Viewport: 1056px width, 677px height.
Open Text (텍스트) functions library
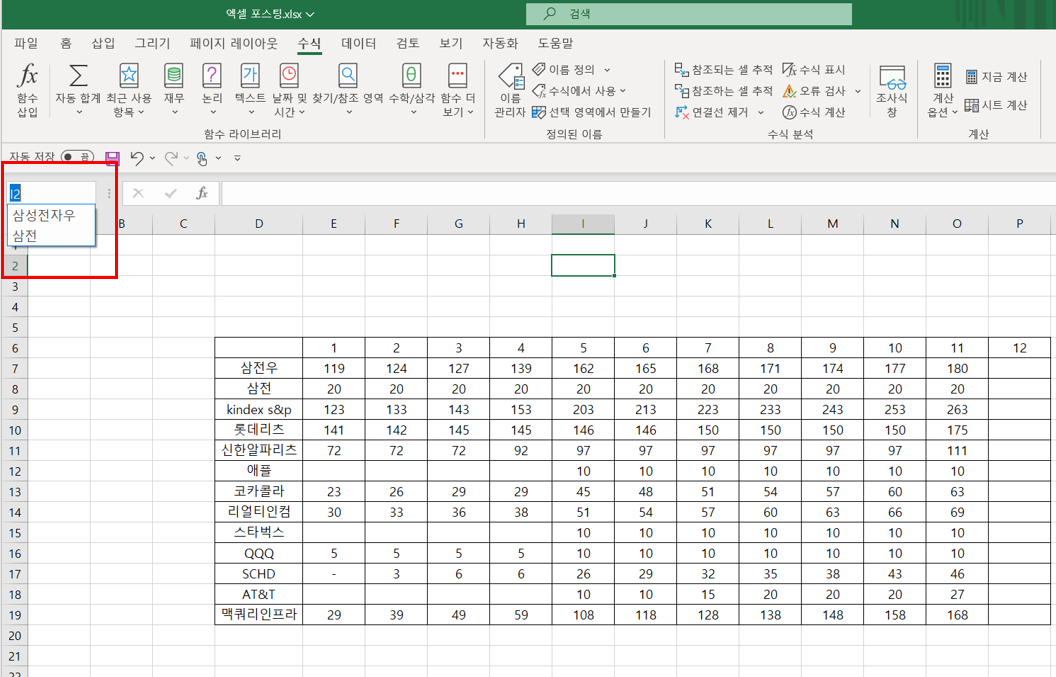(x=250, y=90)
